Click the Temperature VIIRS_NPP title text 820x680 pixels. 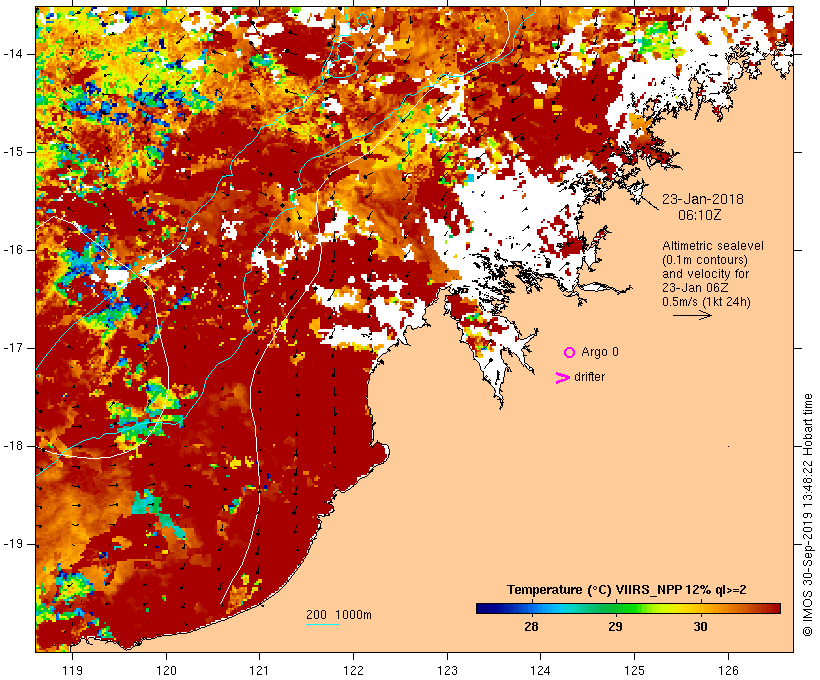[627, 590]
